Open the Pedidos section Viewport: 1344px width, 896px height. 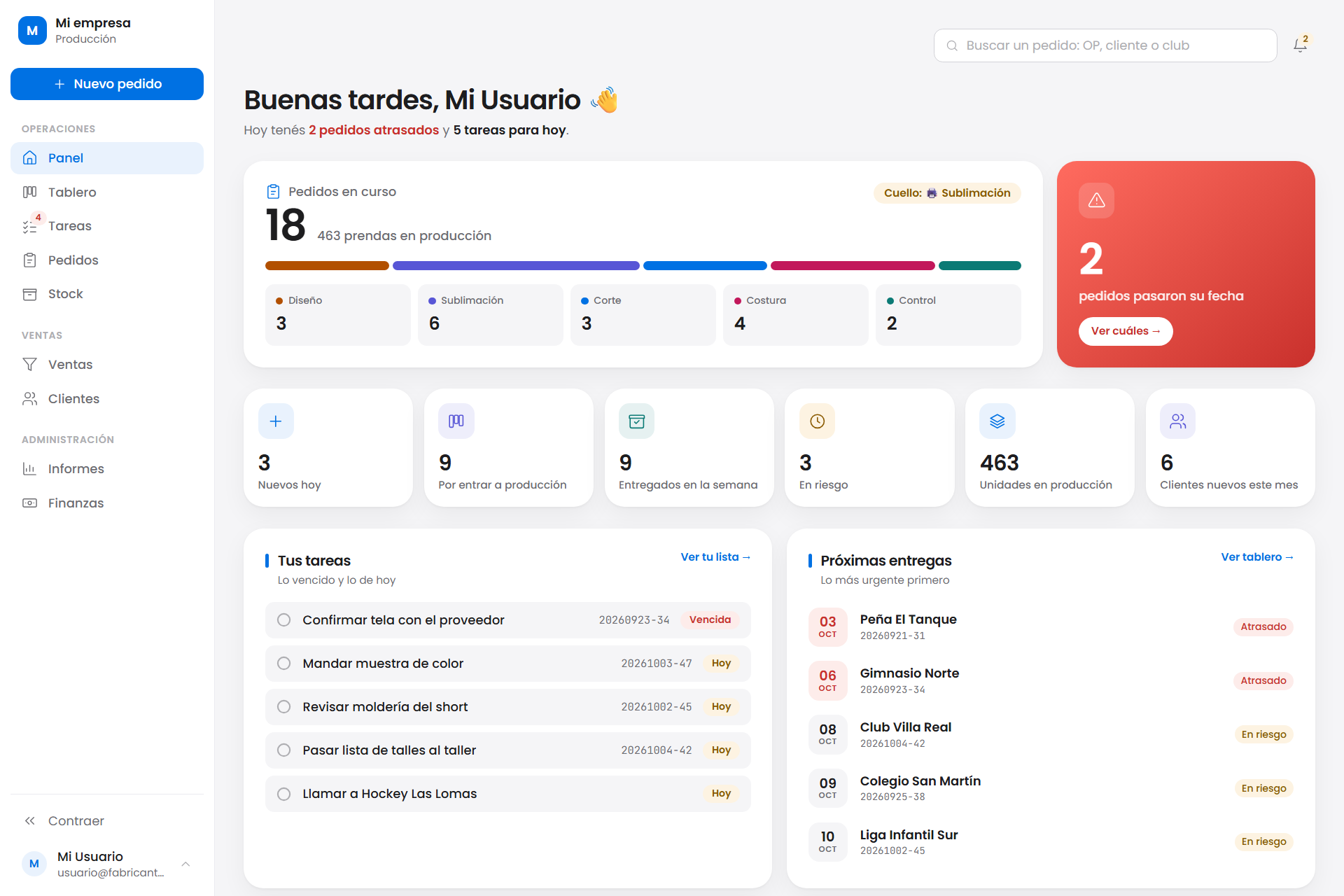[107, 260]
